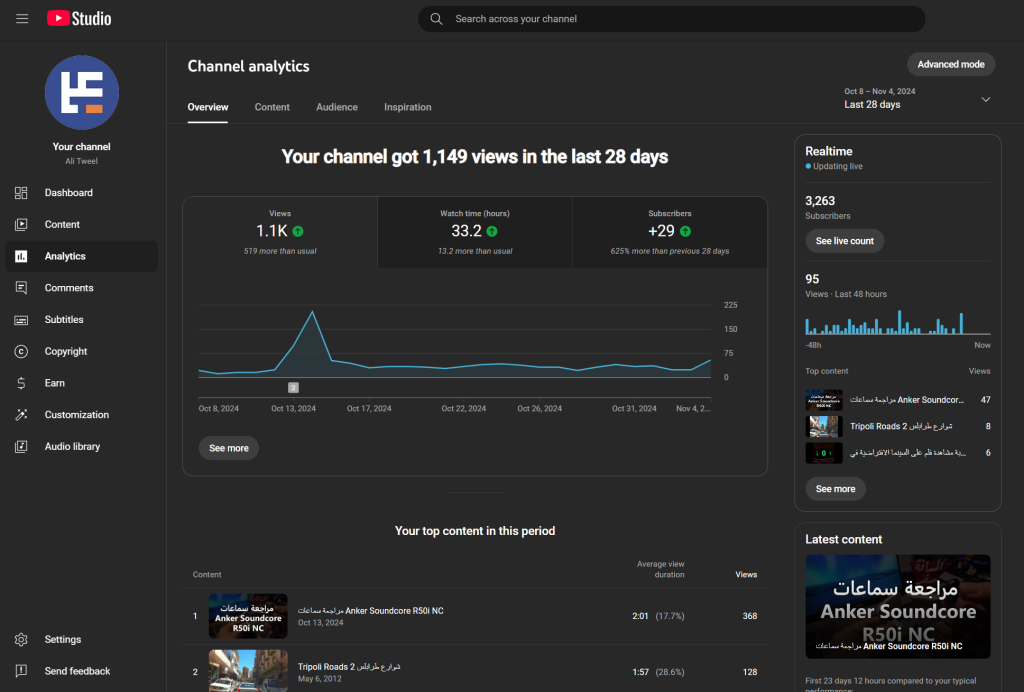The width and height of the screenshot is (1024, 692).
Task: Click the Audio library icon
Action: click(x=21, y=447)
